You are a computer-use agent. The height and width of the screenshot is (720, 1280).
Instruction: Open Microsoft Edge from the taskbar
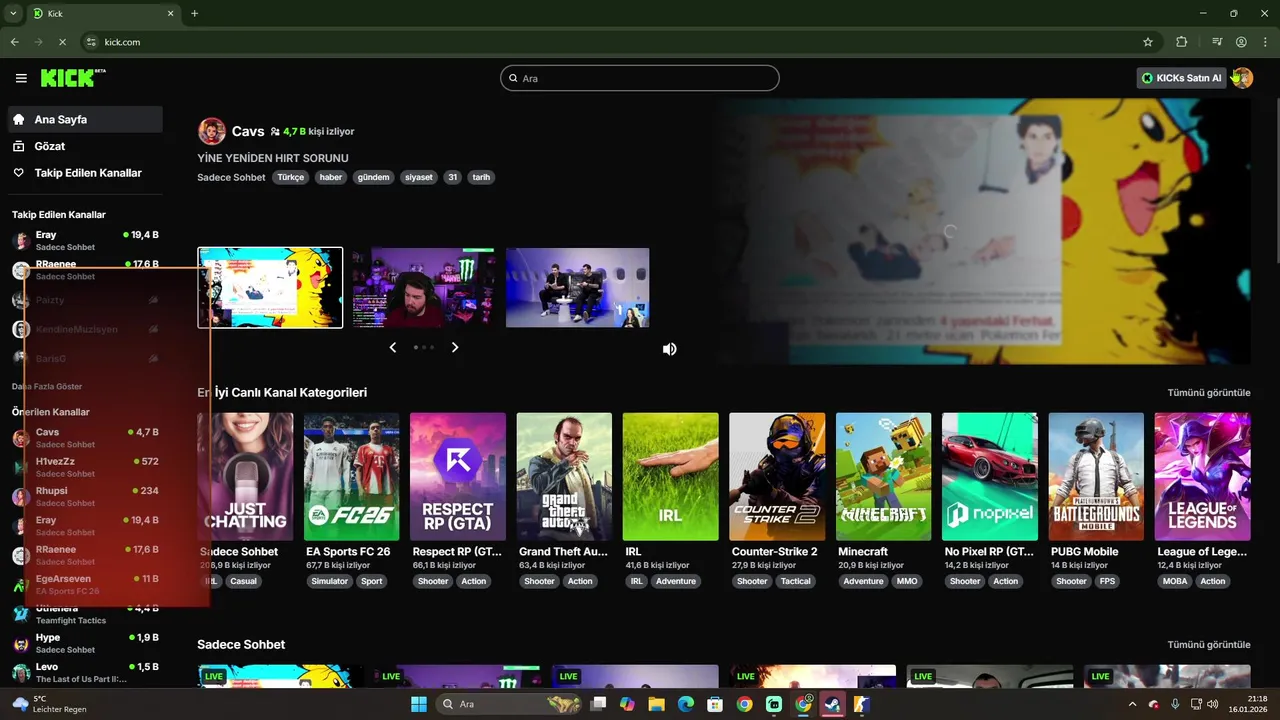click(686, 704)
